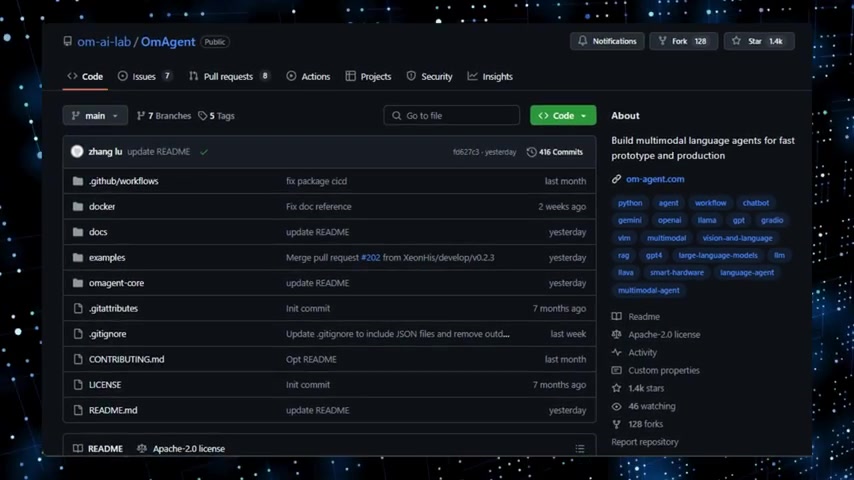Viewport: 854px width, 480px height.
Task: Go to the Actions tab
Action: 308,76
